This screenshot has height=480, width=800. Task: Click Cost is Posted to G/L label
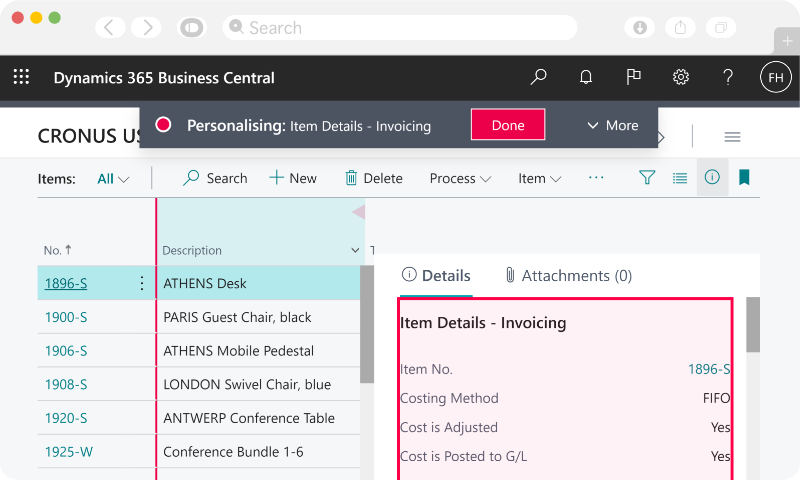point(463,456)
